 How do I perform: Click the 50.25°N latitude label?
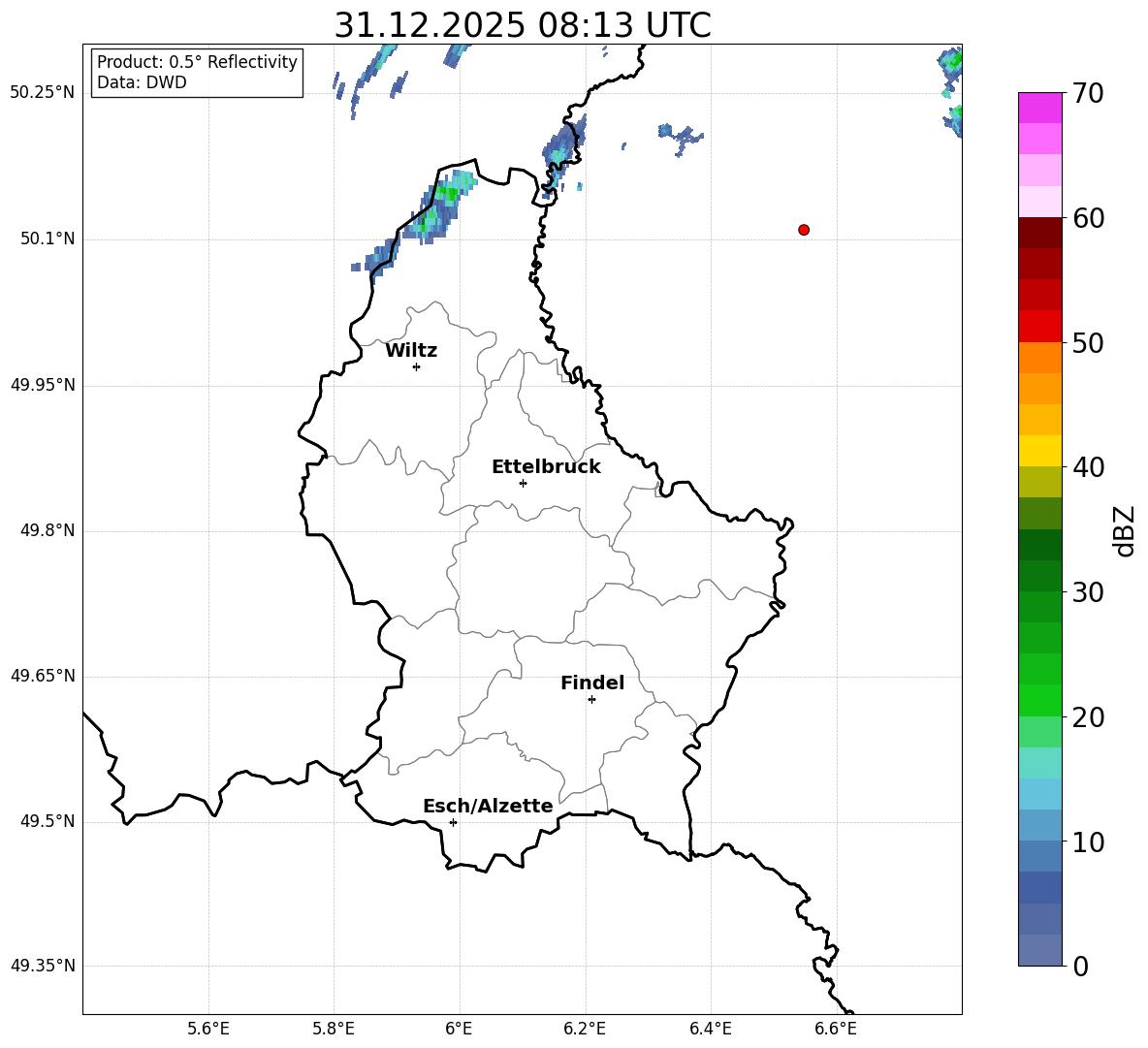tap(43, 93)
